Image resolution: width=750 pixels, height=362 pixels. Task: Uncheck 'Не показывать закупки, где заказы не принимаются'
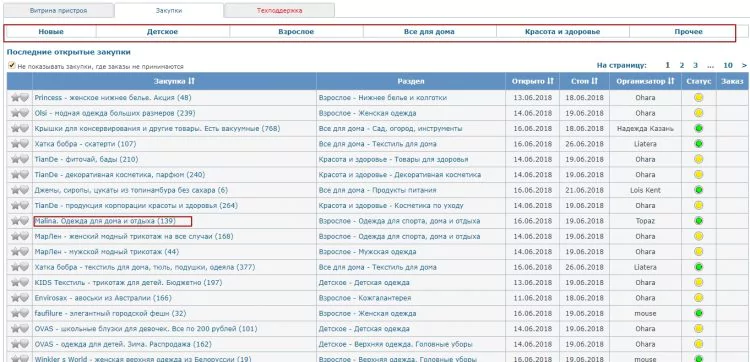[x=11, y=66]
